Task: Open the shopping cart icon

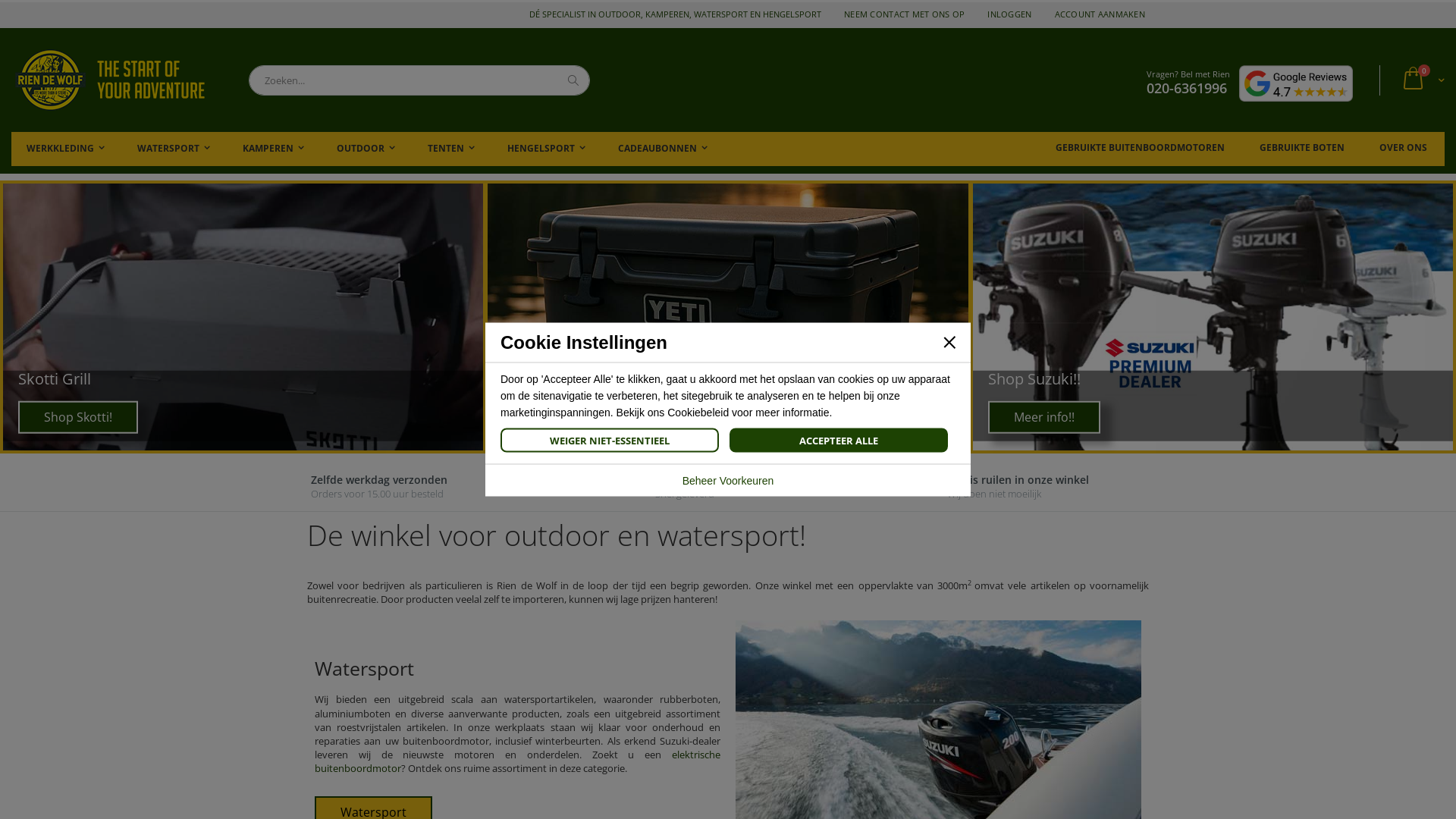Action: click(1413, 79)
